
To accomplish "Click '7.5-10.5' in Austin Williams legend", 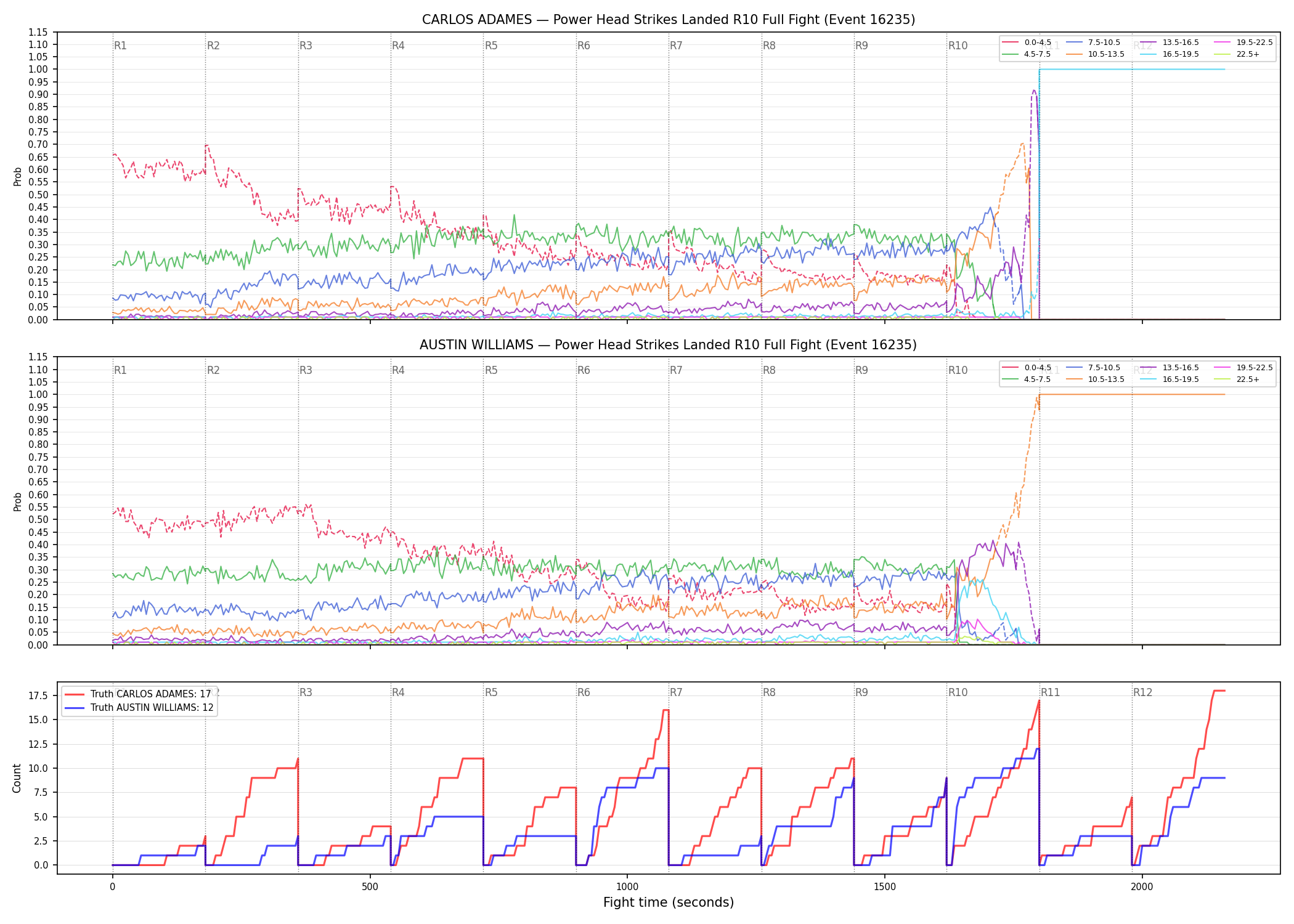I will pyautogui.click(x=1104, y=368).
